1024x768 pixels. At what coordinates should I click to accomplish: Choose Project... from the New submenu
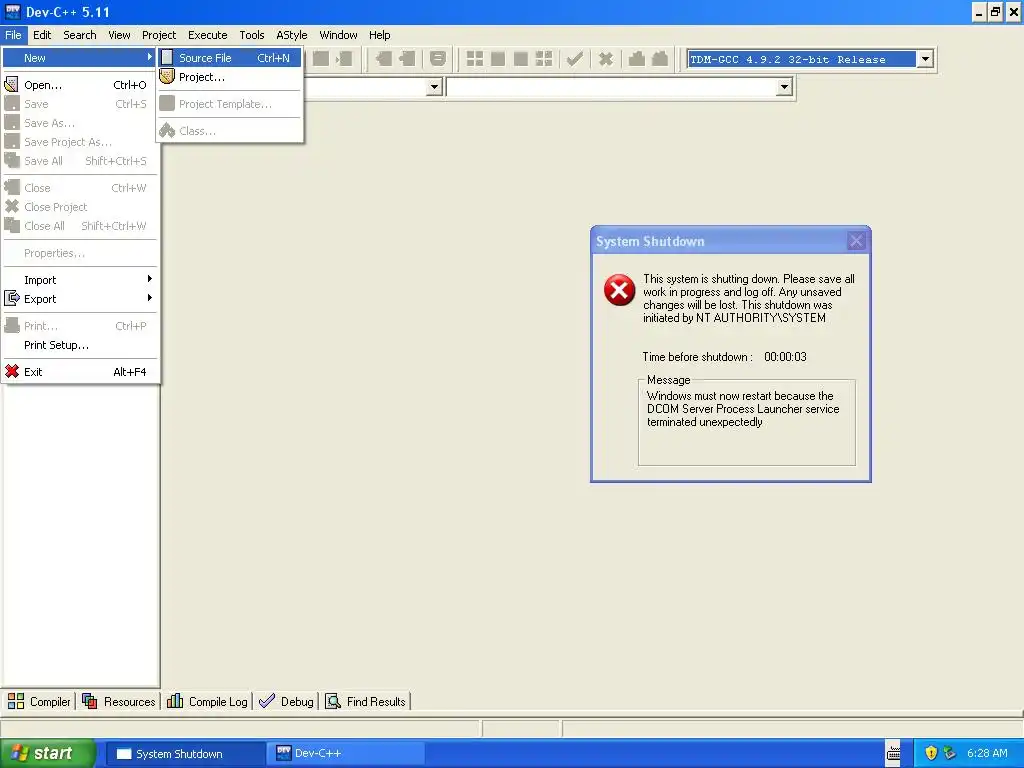[x=230, y=76]
